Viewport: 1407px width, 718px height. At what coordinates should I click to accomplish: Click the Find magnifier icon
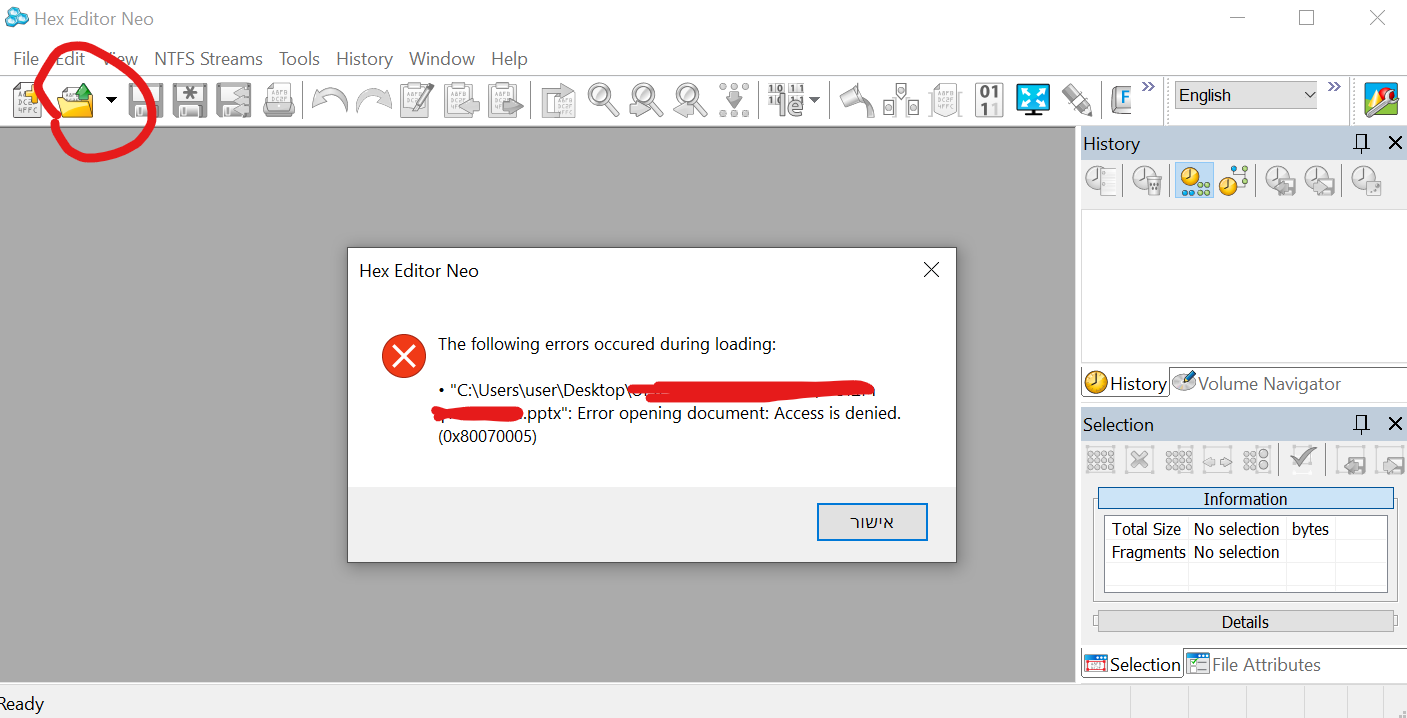point(603,100)
